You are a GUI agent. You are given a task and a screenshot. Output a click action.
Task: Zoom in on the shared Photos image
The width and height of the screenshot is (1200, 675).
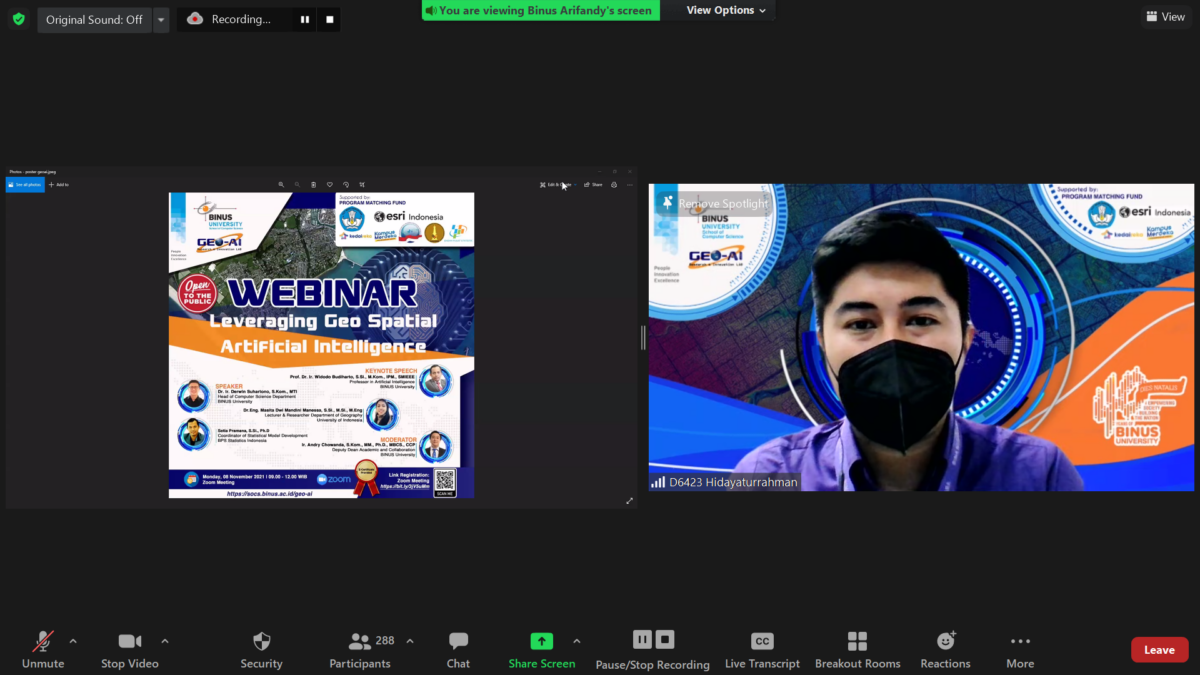click(282, 185)
